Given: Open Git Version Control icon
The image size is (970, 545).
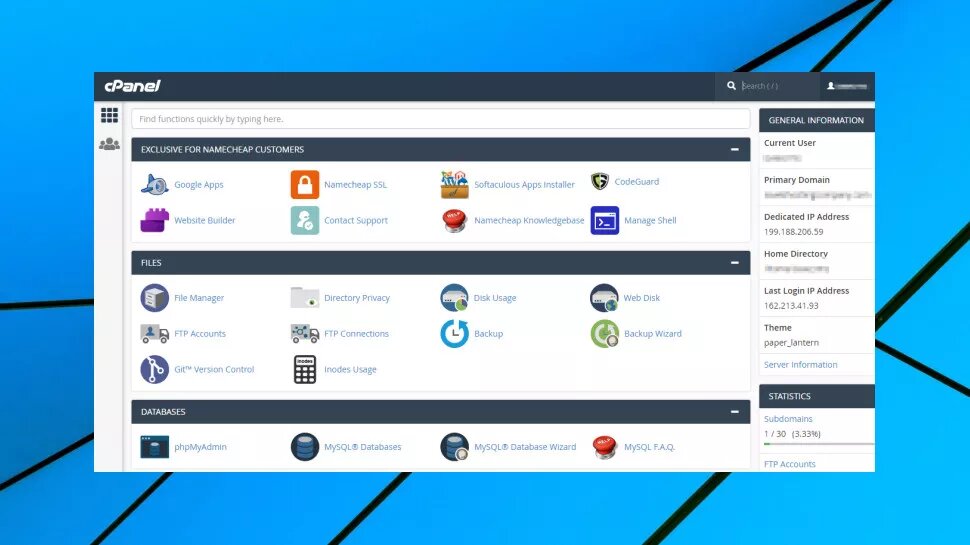Looking at the screenshot, I should 155,369.
